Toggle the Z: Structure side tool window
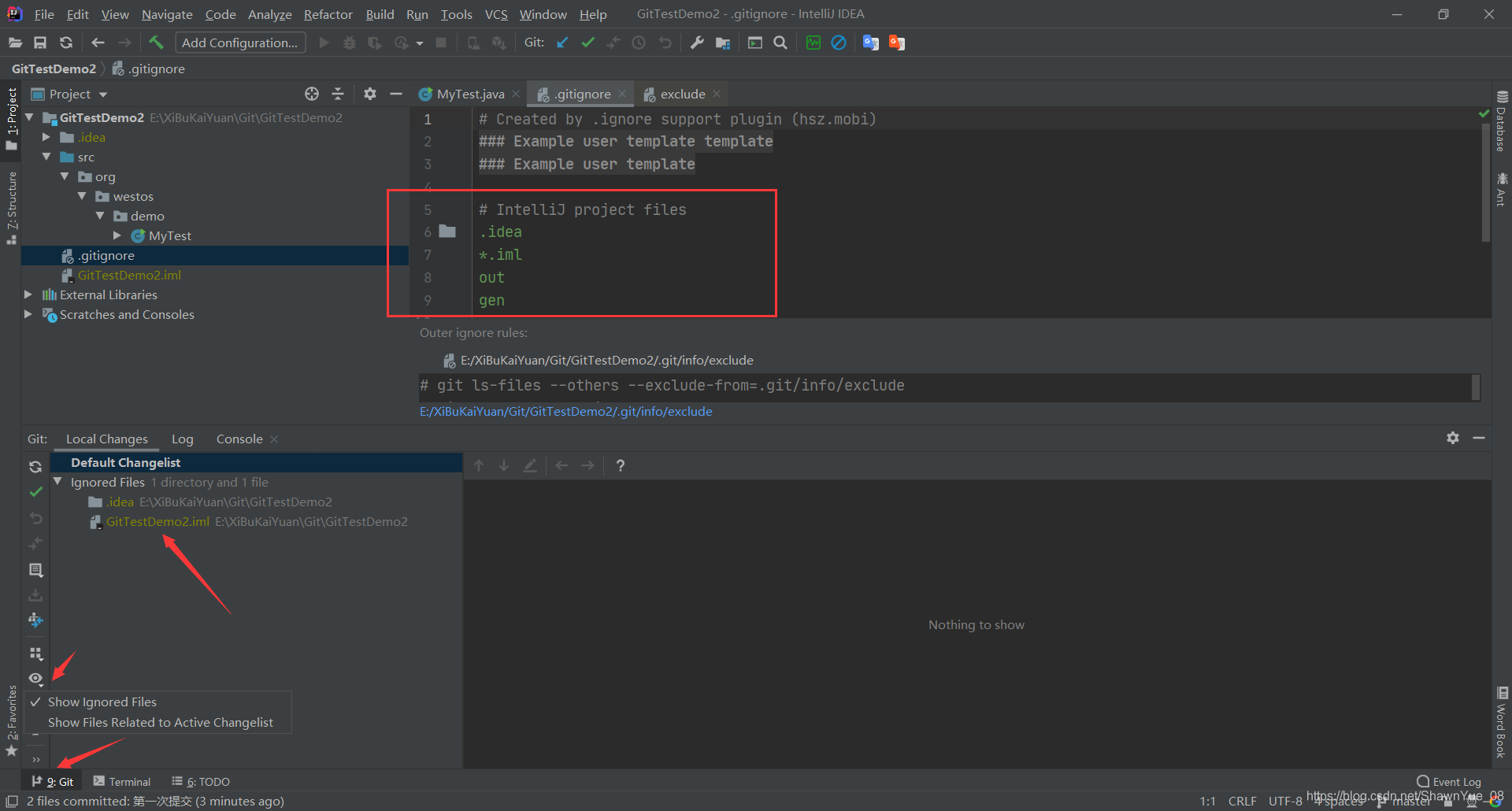Screen dimensions: 1512x811 11,208
